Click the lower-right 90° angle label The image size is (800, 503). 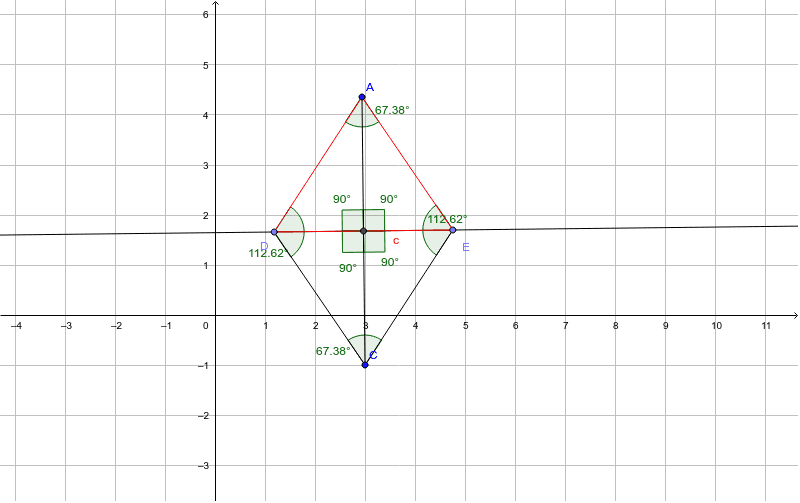(x=390, y=262)
